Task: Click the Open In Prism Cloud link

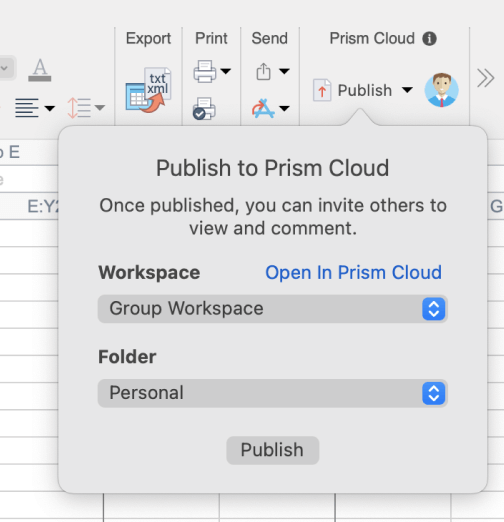Action: (353, 273)
